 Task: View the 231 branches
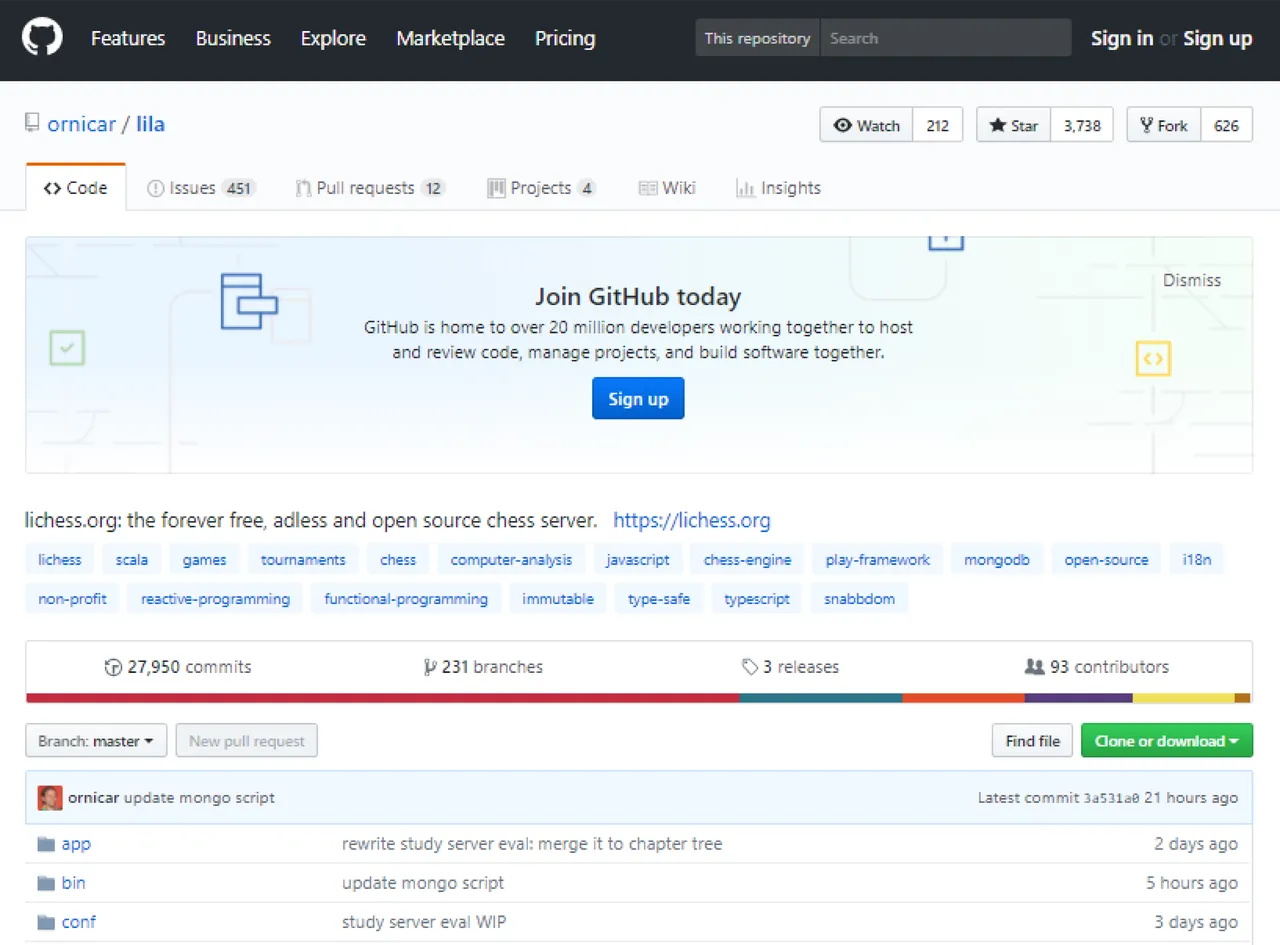pyautogui.click(x=483, y=667)
